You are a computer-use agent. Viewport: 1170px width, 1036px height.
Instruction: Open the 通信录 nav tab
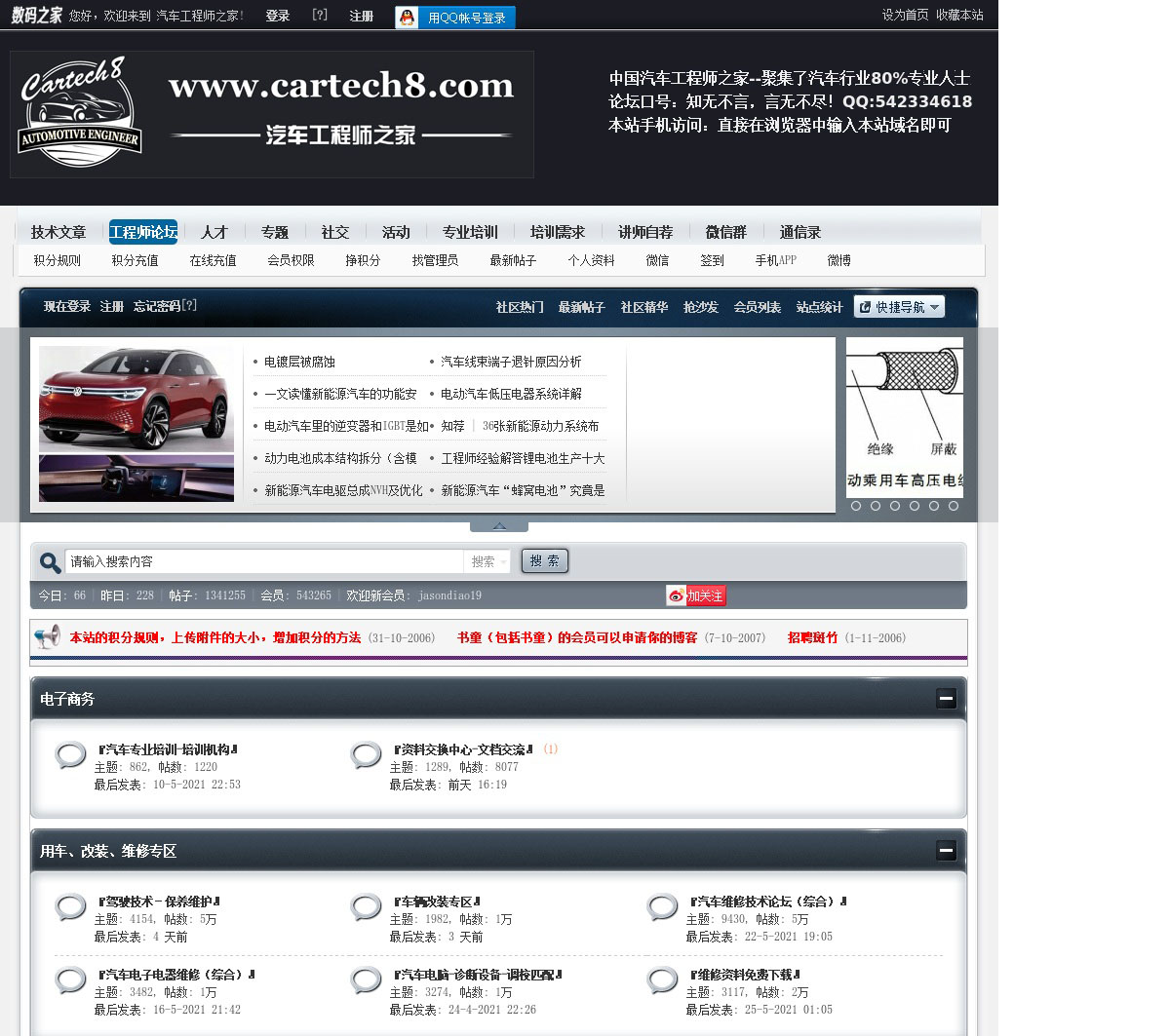tap(800, 232)
